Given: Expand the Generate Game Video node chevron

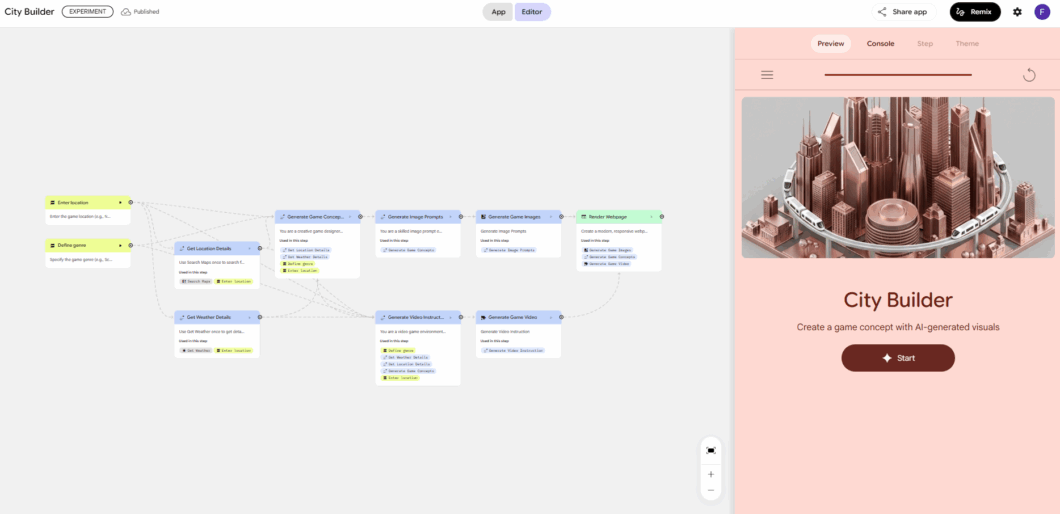Looking at the screenshot, I should coord(551,317).
